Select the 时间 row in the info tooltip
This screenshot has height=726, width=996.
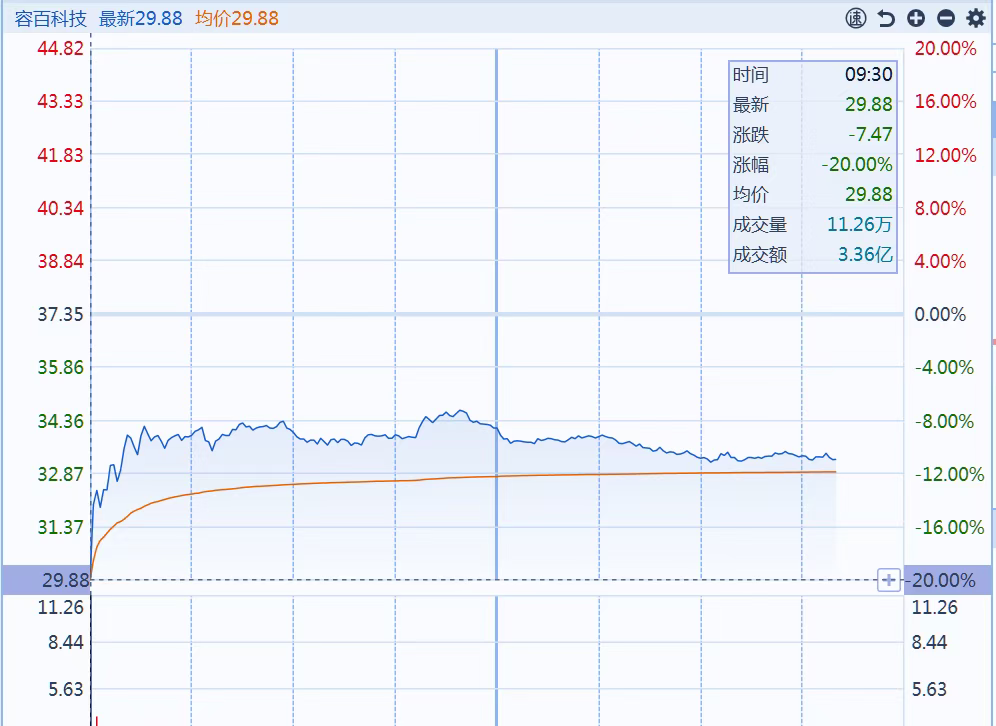751,75
